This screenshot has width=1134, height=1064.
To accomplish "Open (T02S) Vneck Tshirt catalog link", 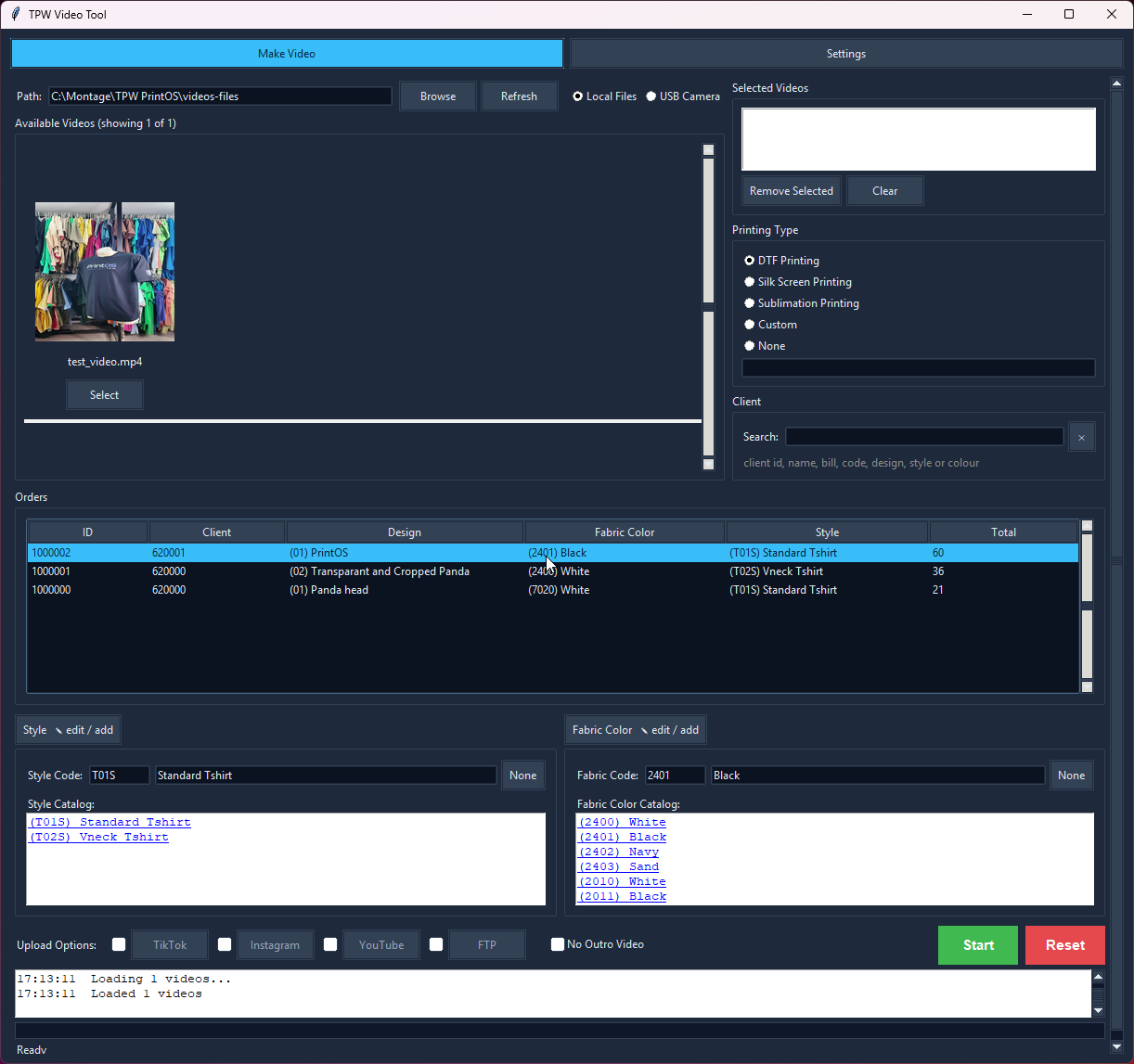I will point(99,837).
